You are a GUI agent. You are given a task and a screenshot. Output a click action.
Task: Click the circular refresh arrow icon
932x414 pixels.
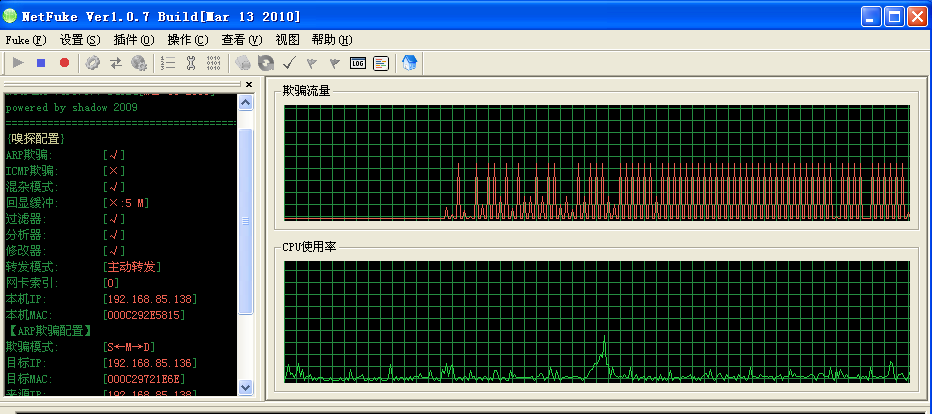point(266,62)
